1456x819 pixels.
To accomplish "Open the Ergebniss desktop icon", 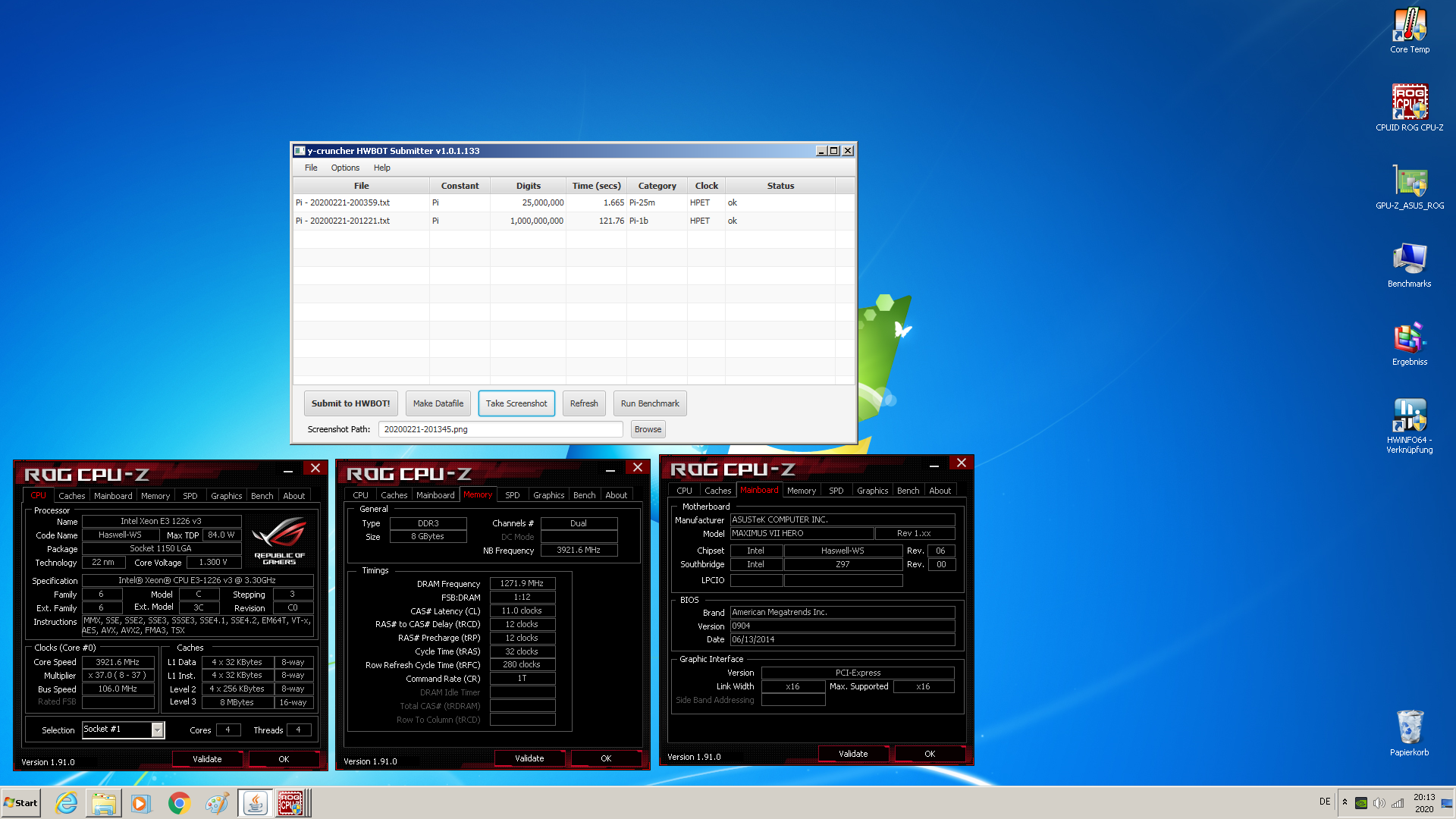I will pos(1409,343).
